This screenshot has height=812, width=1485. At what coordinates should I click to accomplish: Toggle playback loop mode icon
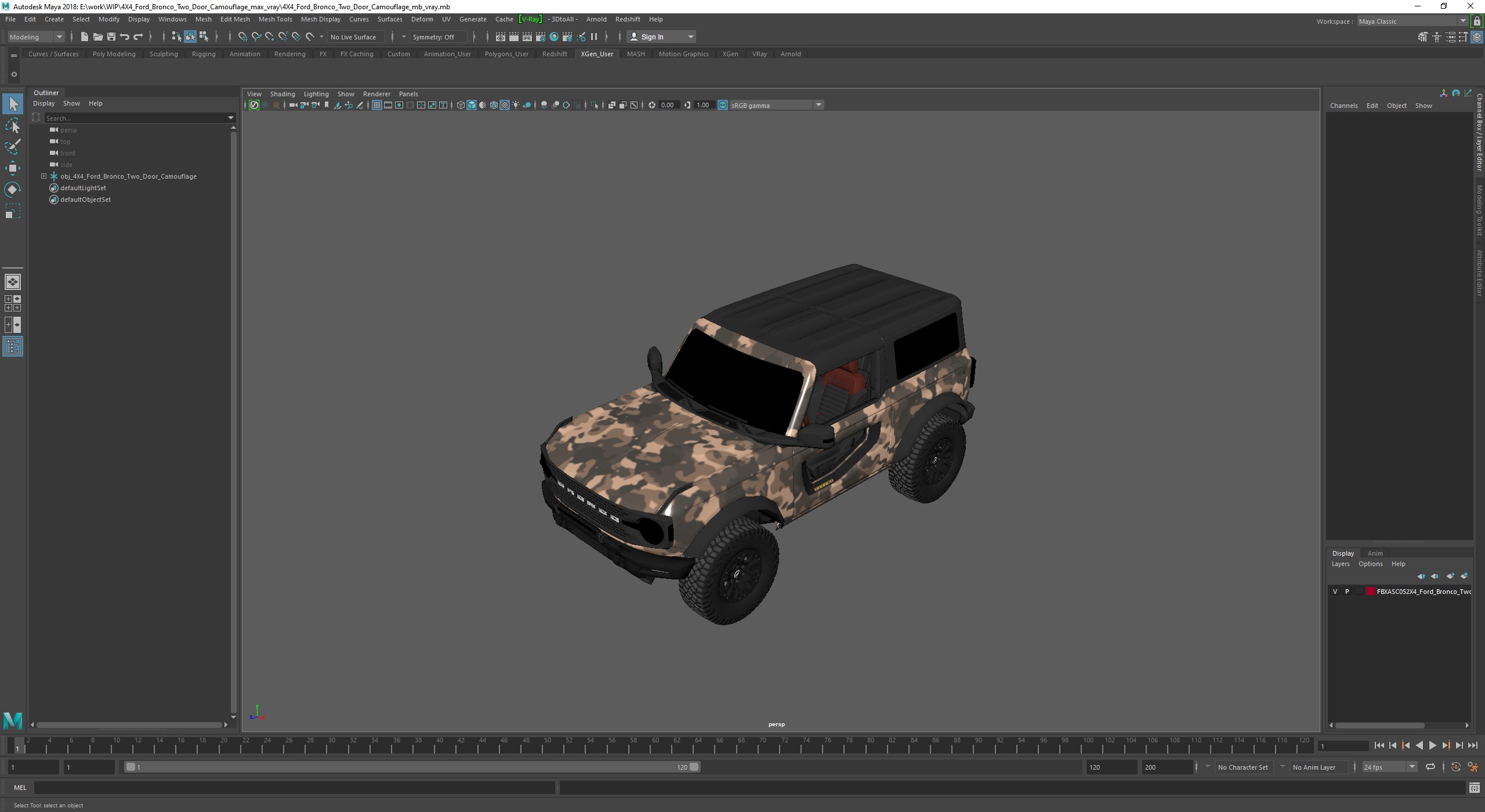coord(1430,767)
